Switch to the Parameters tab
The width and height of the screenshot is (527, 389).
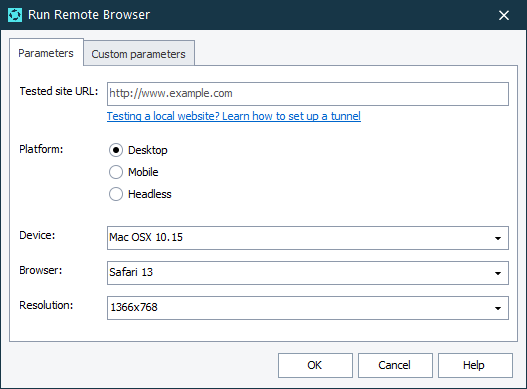46,53
